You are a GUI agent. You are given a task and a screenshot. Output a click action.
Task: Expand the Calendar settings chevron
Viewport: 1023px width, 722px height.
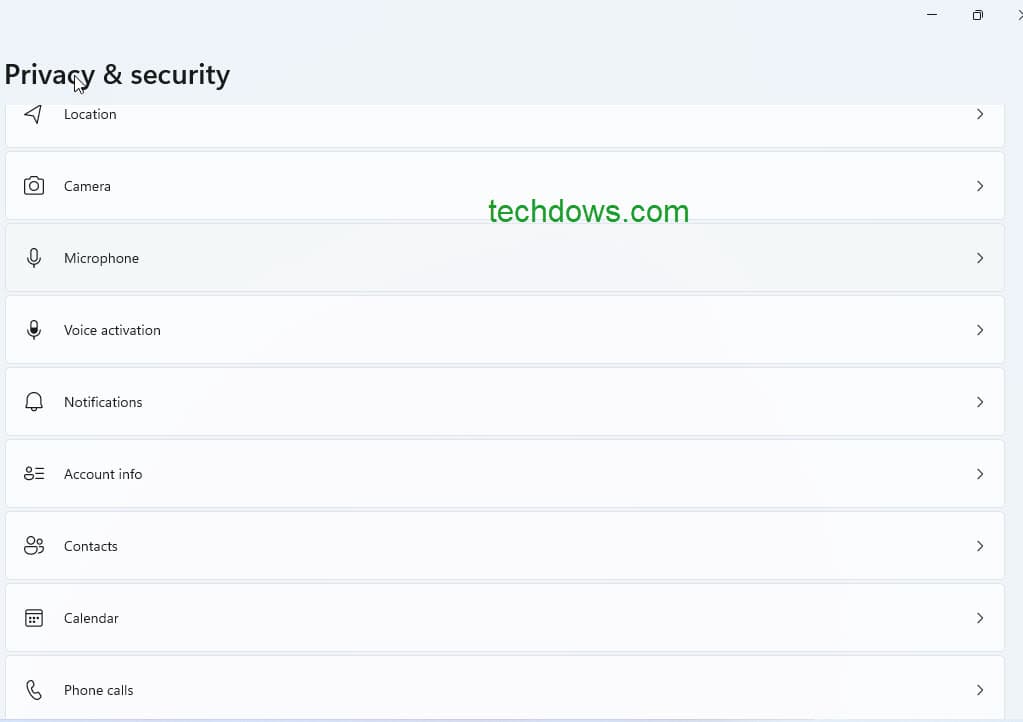tap(980, 618)
